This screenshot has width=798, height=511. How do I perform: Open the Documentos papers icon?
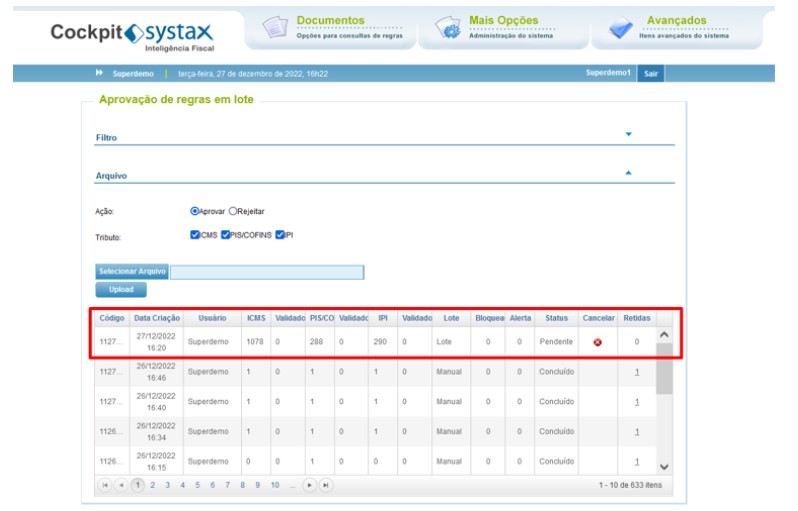(x=275, y=27)
